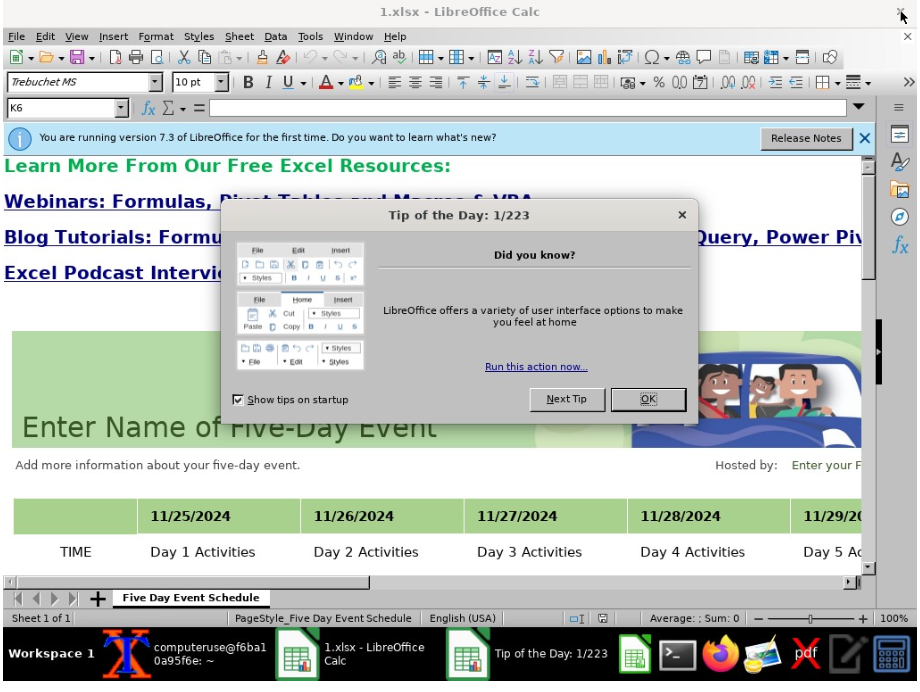The width and height of the screenshot is (920, 692).
Task: Click the Spelling check icon
Action: click(x=400, y=57)
